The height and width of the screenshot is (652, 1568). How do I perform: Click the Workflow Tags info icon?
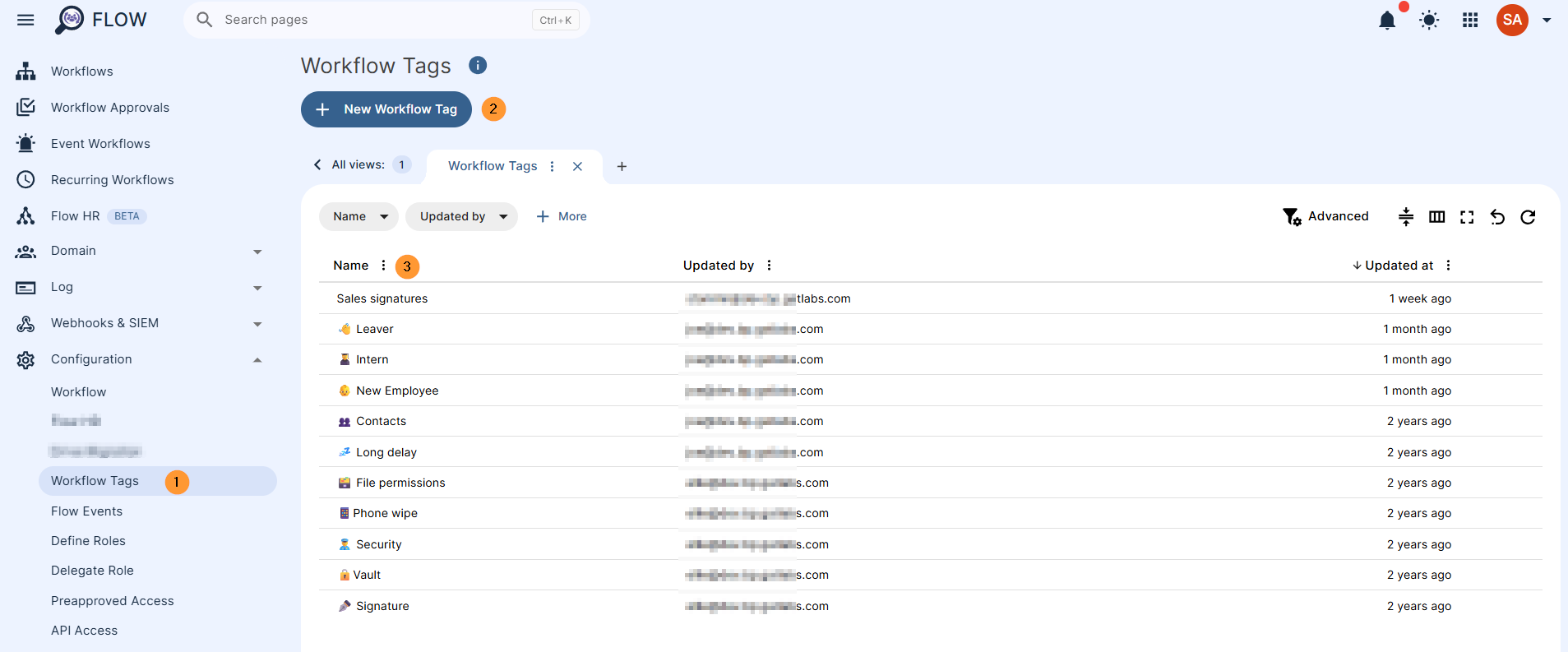click(478, 65)
